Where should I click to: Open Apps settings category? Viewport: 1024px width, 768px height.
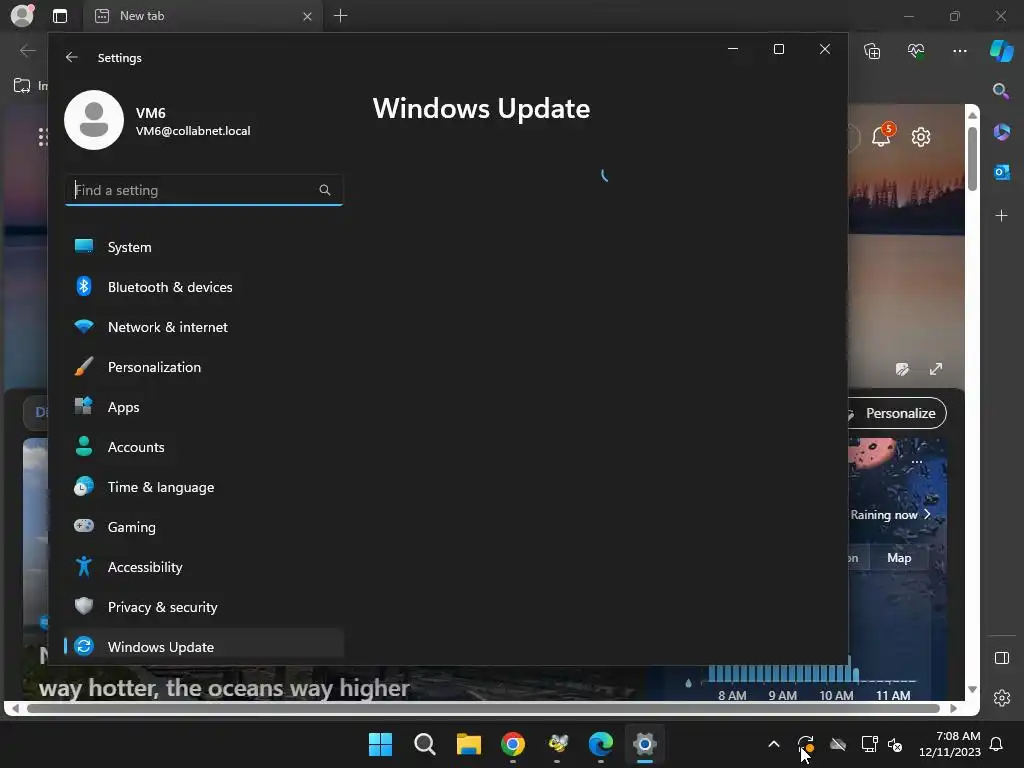pos(204,407)
